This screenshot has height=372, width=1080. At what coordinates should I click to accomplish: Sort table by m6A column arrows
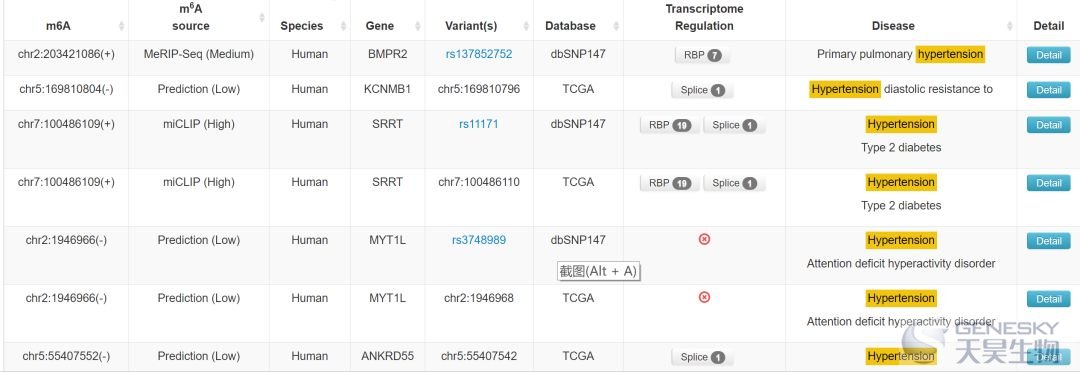click(x=121, y=26)
